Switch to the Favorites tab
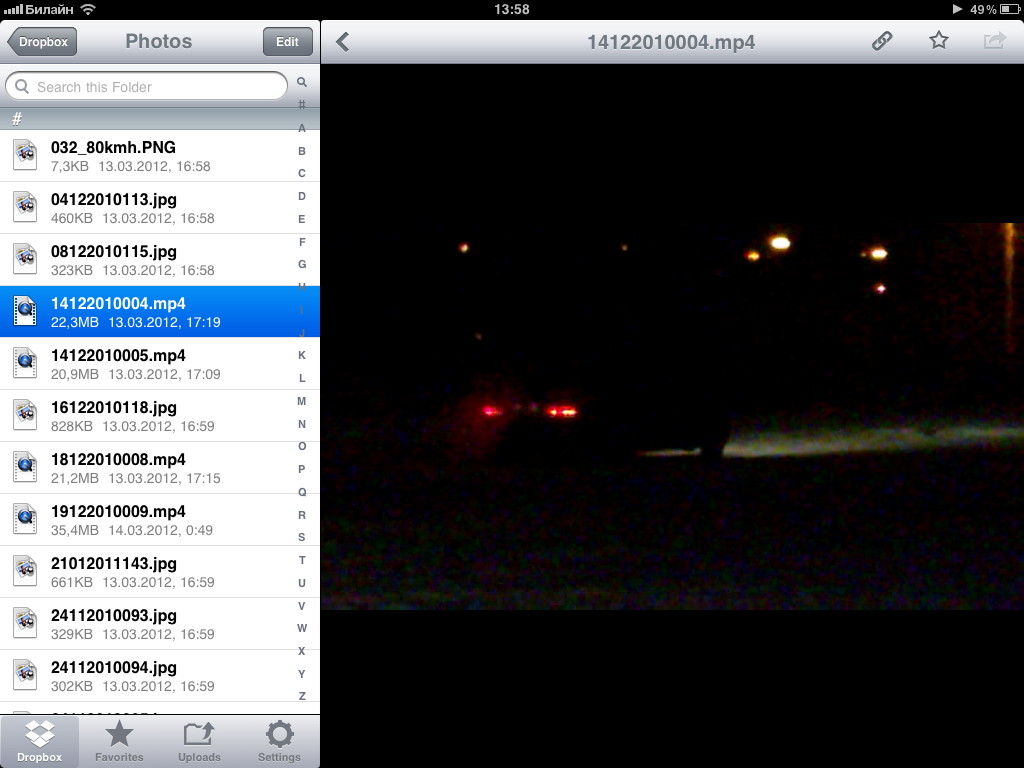Viewport: 1024px width, 768px height. [120, 741]
